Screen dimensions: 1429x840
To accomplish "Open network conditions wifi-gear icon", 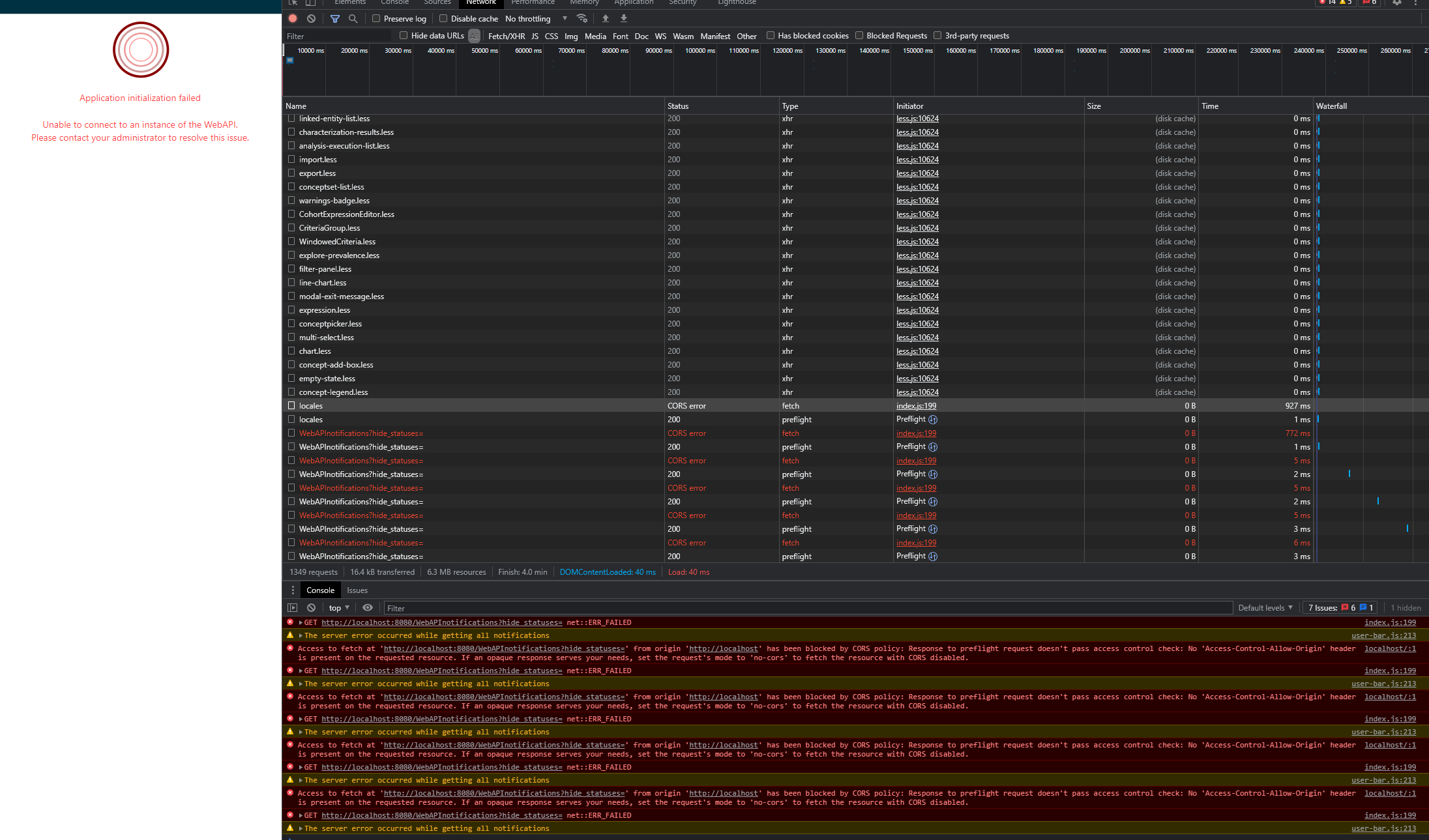I will click(x=582, y=19).
